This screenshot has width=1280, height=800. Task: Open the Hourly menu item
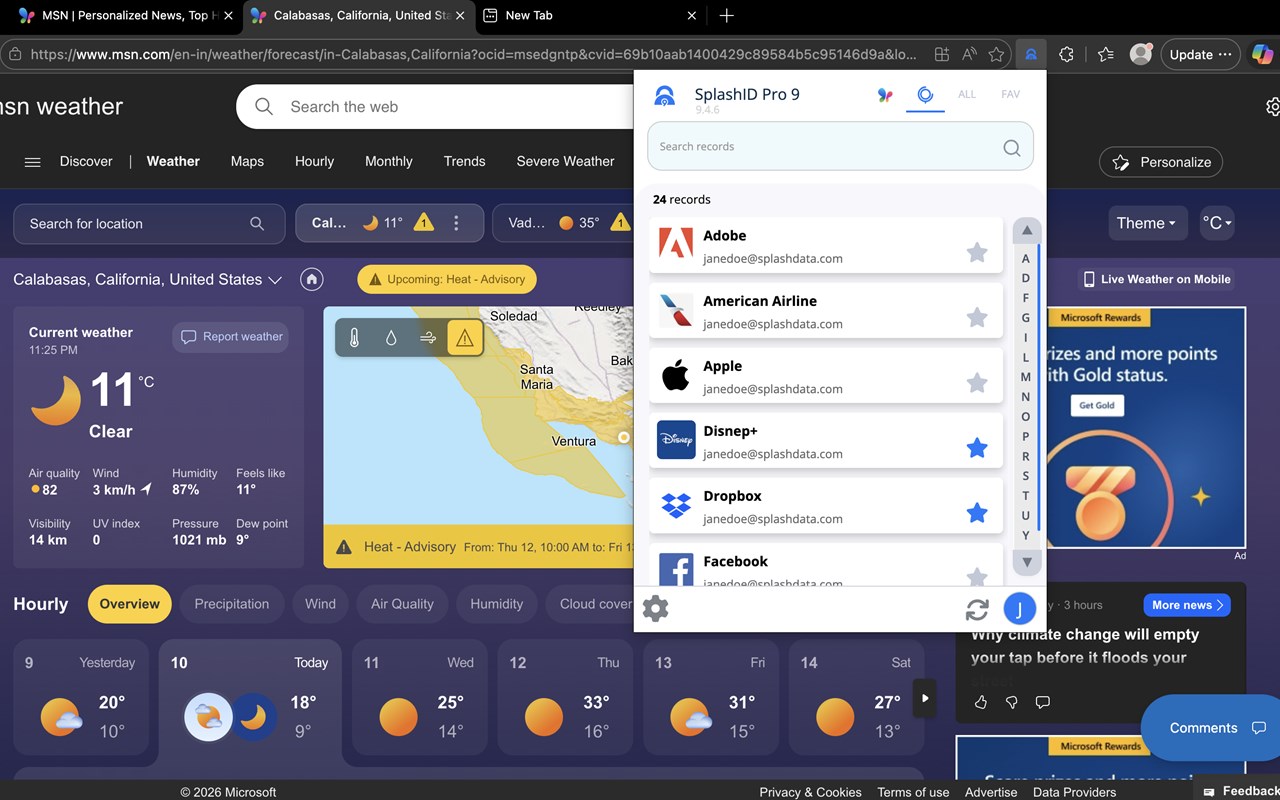314,161
